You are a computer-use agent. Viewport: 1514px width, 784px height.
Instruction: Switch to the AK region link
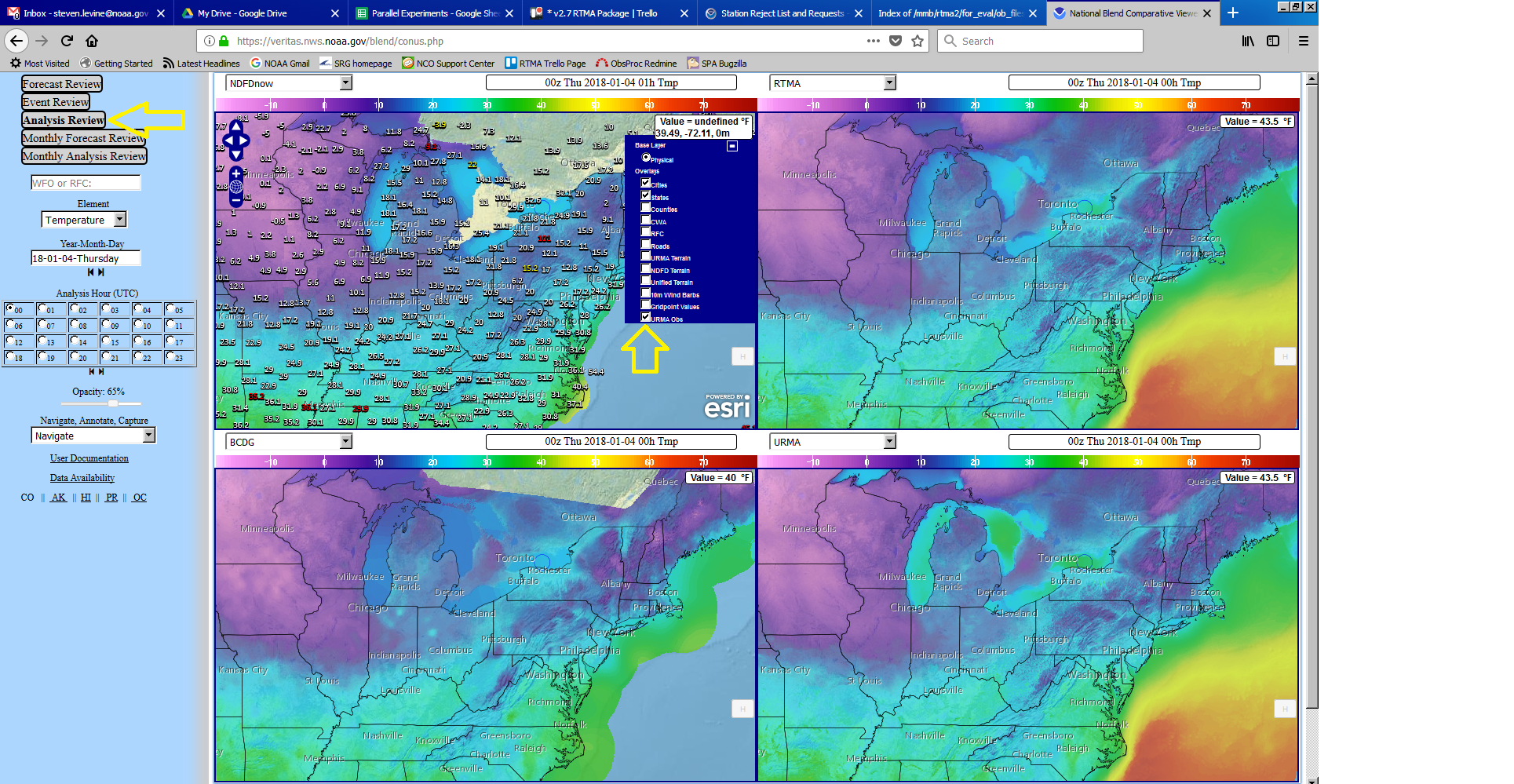(x=59, y=498)
